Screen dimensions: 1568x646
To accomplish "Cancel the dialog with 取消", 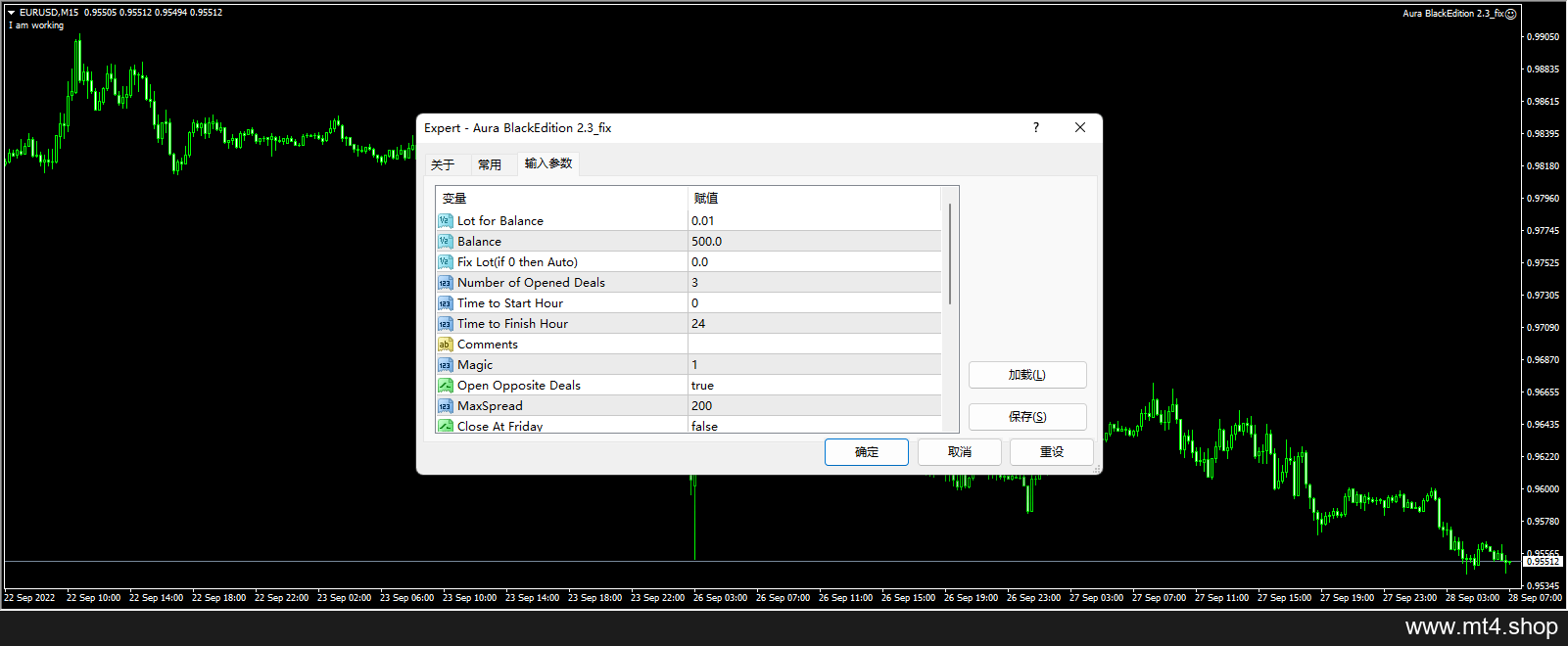I will pos(960,452).
